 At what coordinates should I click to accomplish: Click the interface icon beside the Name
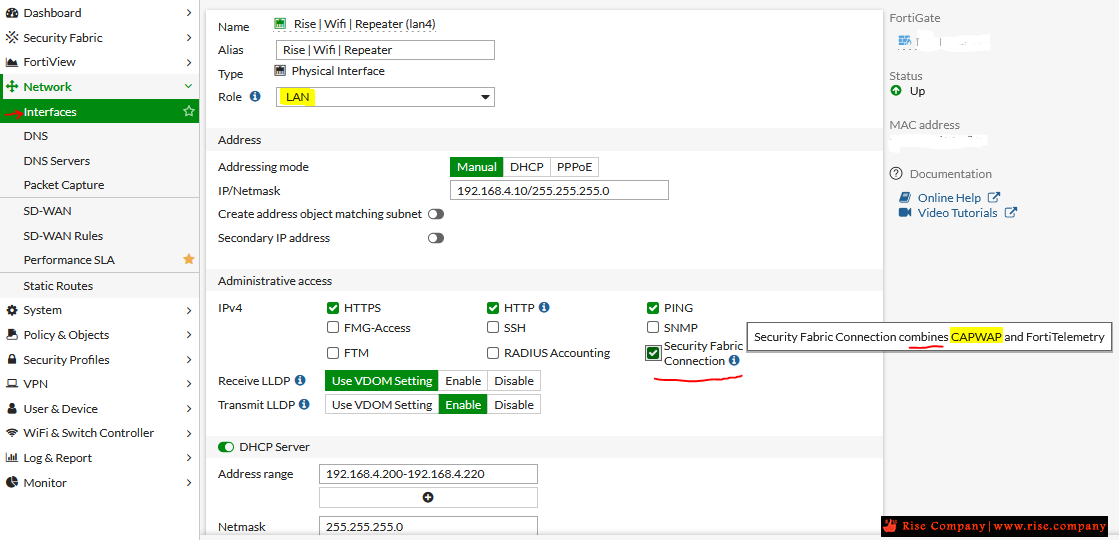pyautogui.click(x=280, y=24)
